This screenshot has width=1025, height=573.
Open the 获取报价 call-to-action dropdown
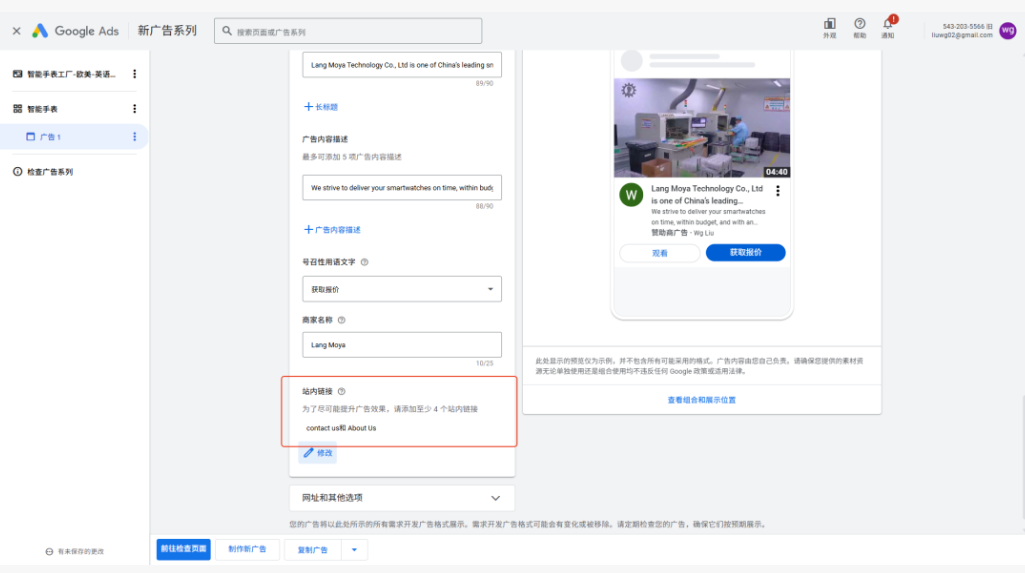tap(401, 289)
